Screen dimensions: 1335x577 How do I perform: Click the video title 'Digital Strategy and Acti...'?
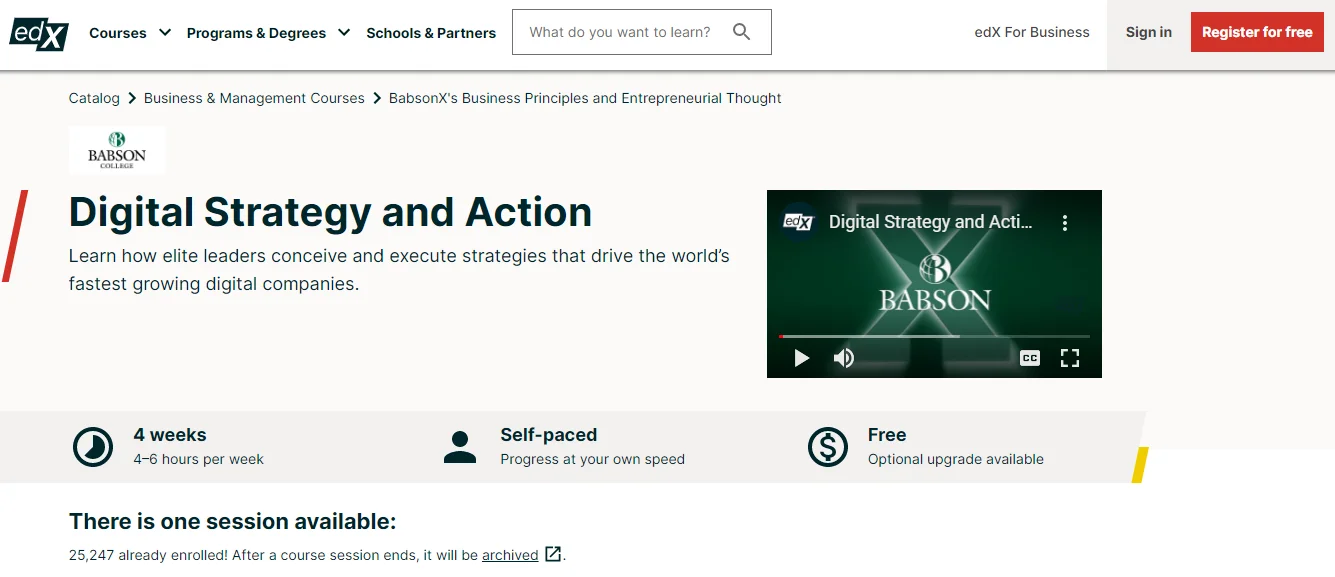click(x=931, y=222)
